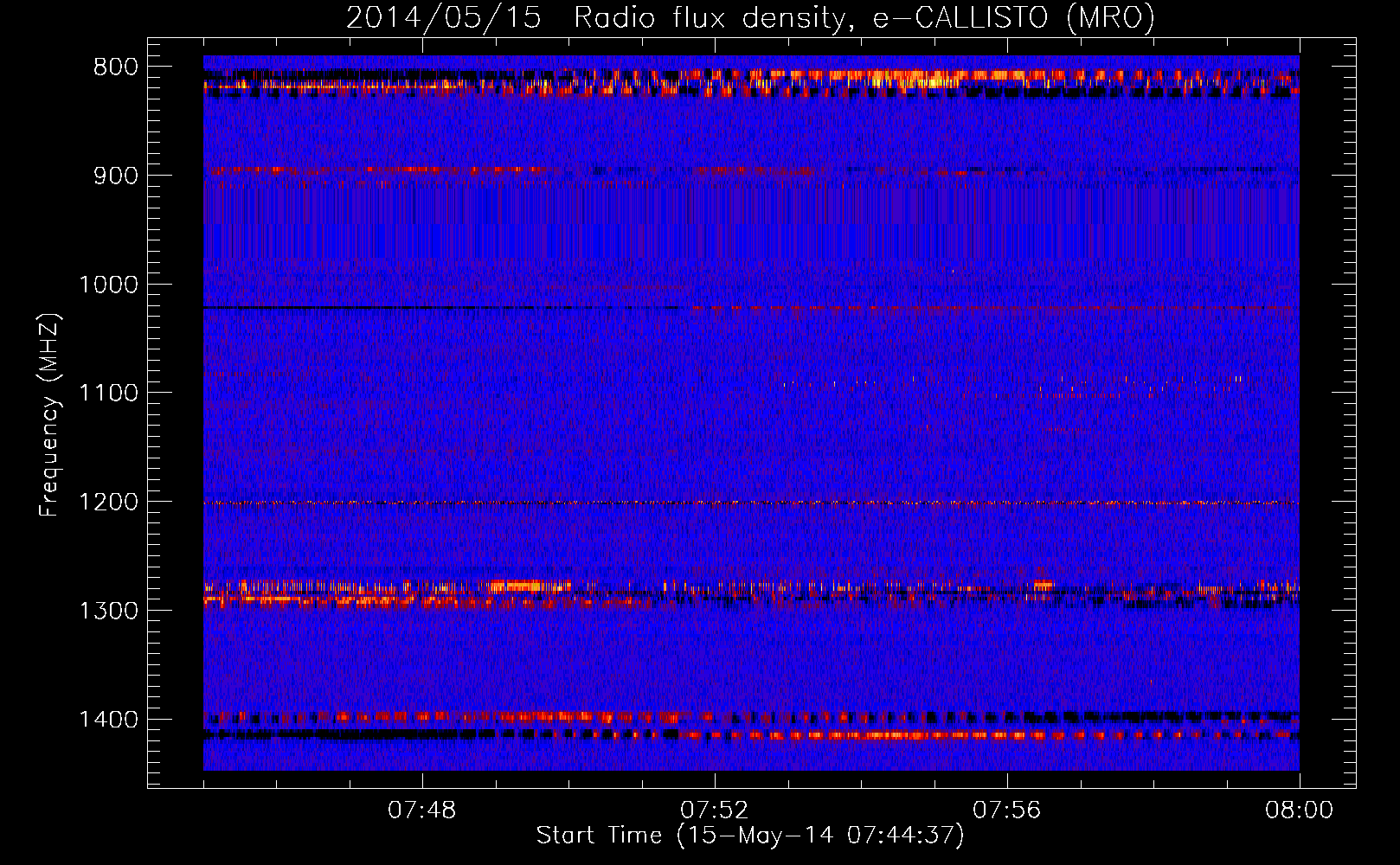Click the 800 frequency tick label
The height and width of the screenshot is (865, 1400).
point(115,67)
